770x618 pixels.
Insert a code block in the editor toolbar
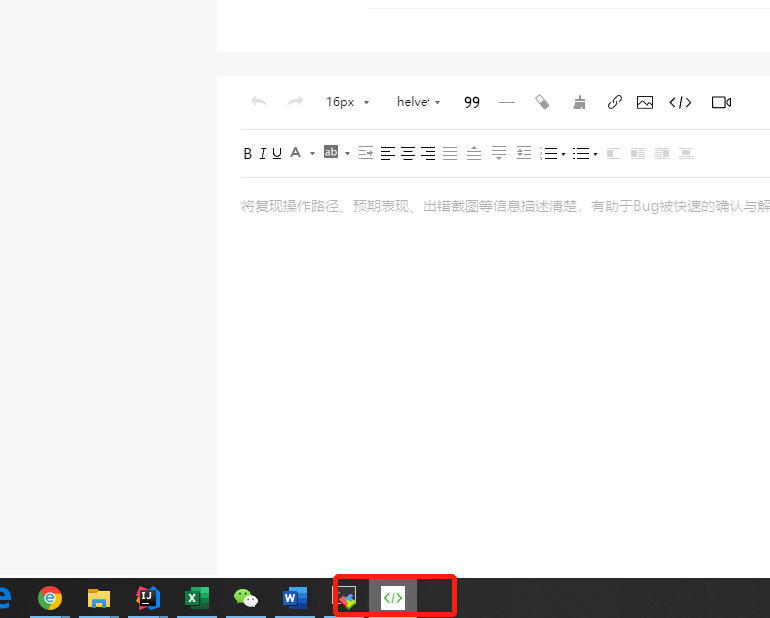click(680, 102)
